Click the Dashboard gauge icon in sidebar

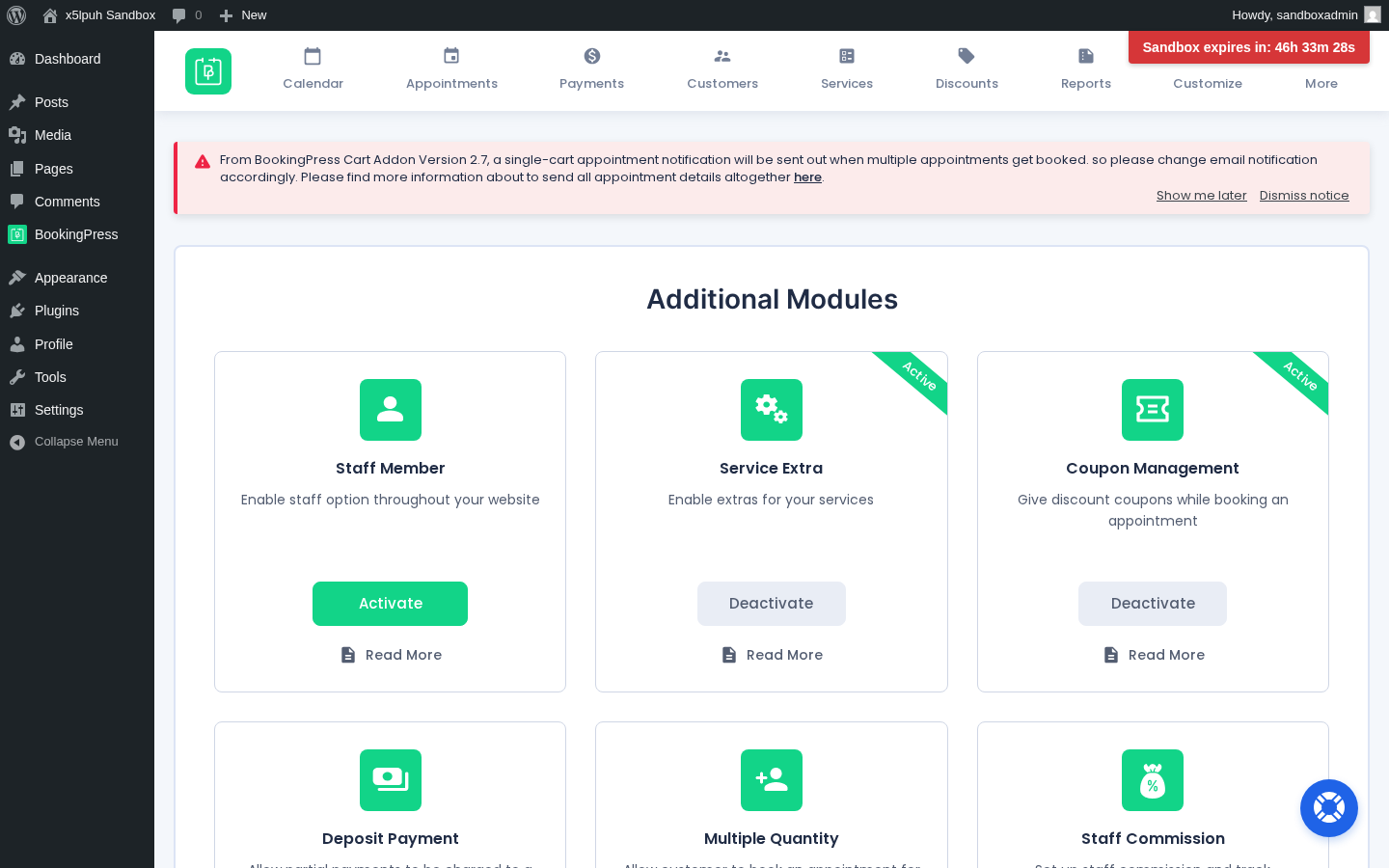tap(17, 59)
